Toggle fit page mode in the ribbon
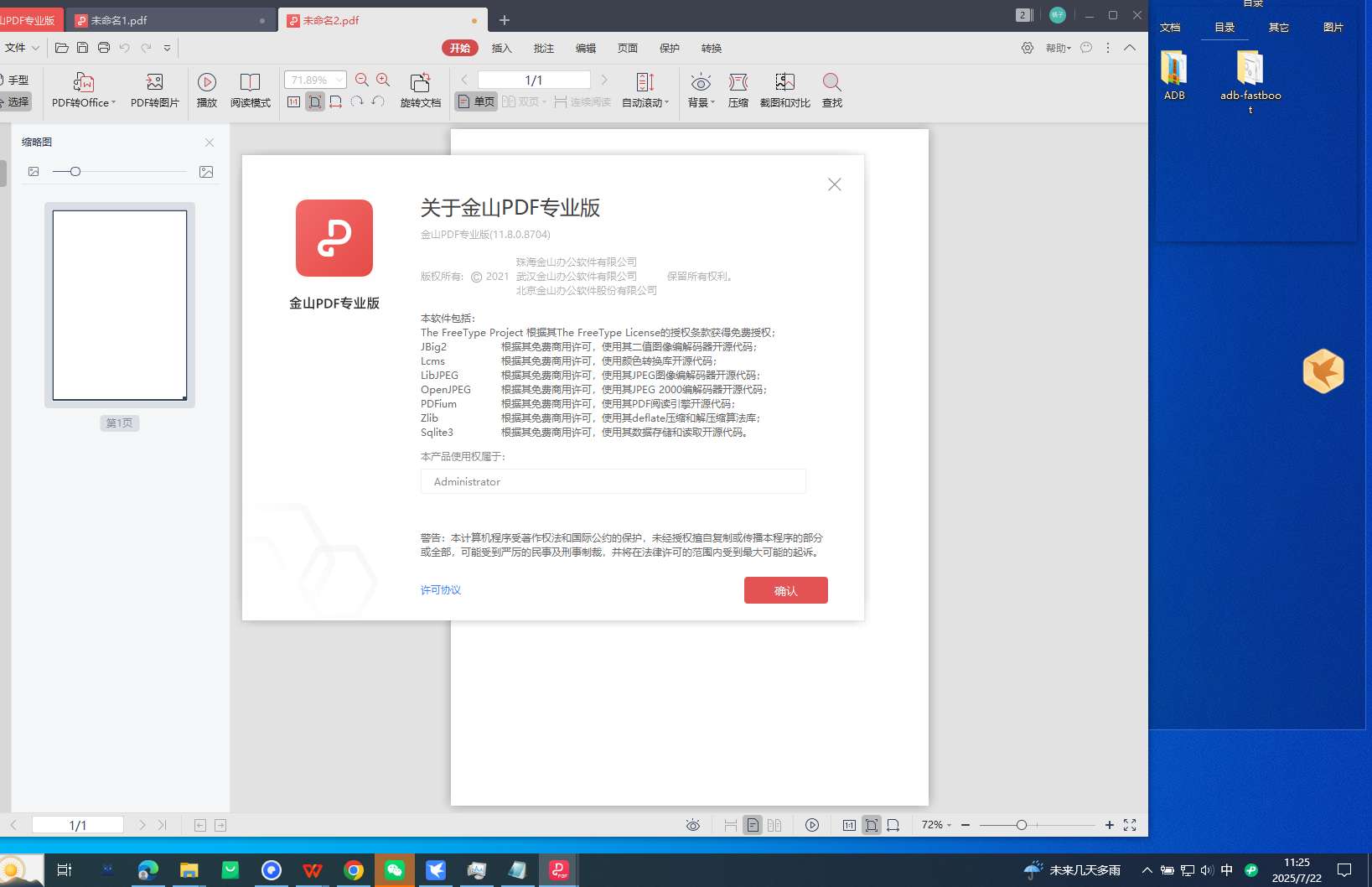 tap(314, 102)
